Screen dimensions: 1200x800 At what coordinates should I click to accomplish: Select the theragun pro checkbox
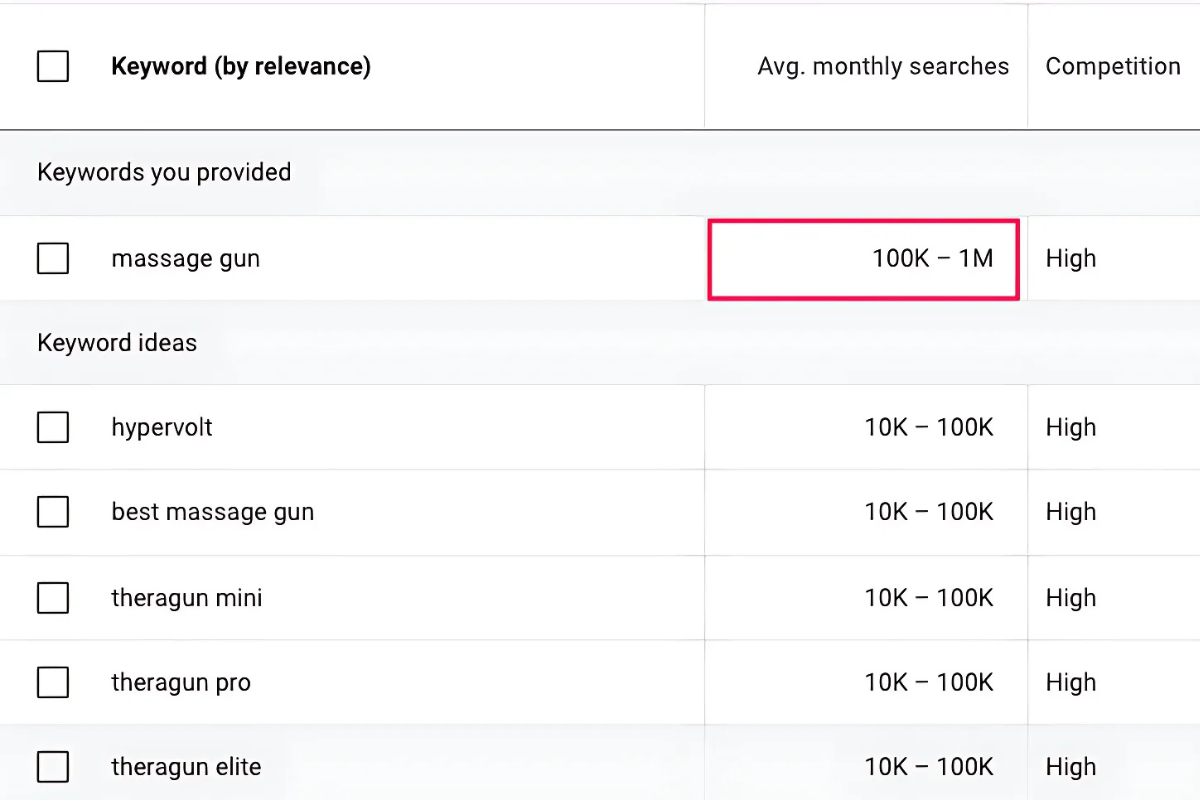click(x=53, y=683)
